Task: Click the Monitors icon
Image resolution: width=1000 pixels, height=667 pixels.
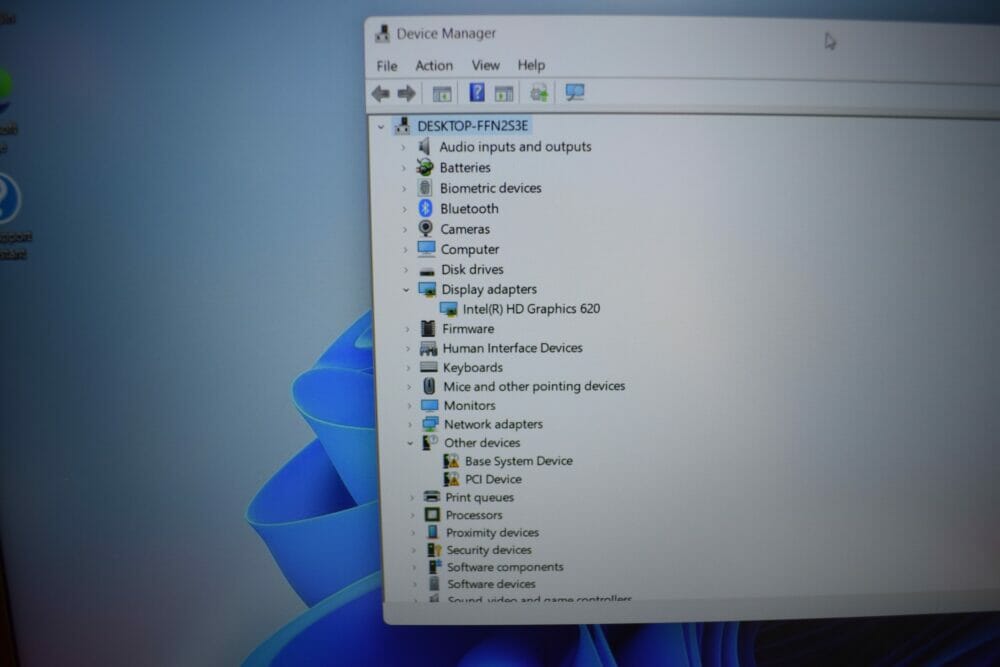Action: pos(430,405)
